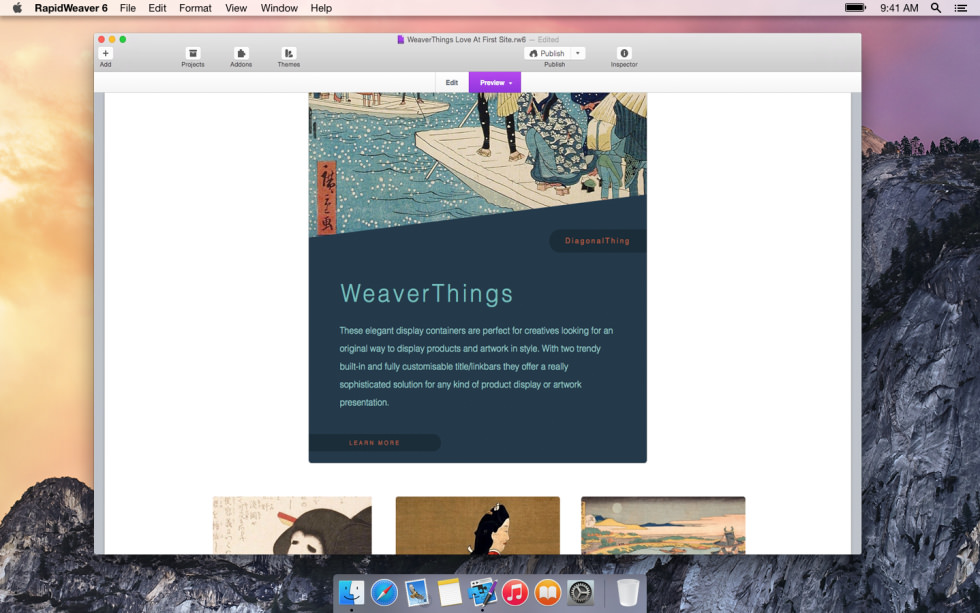This screenshot has width=980, height=613.
Task: Click the 9:41 AM clock
Action: [899, 8]
